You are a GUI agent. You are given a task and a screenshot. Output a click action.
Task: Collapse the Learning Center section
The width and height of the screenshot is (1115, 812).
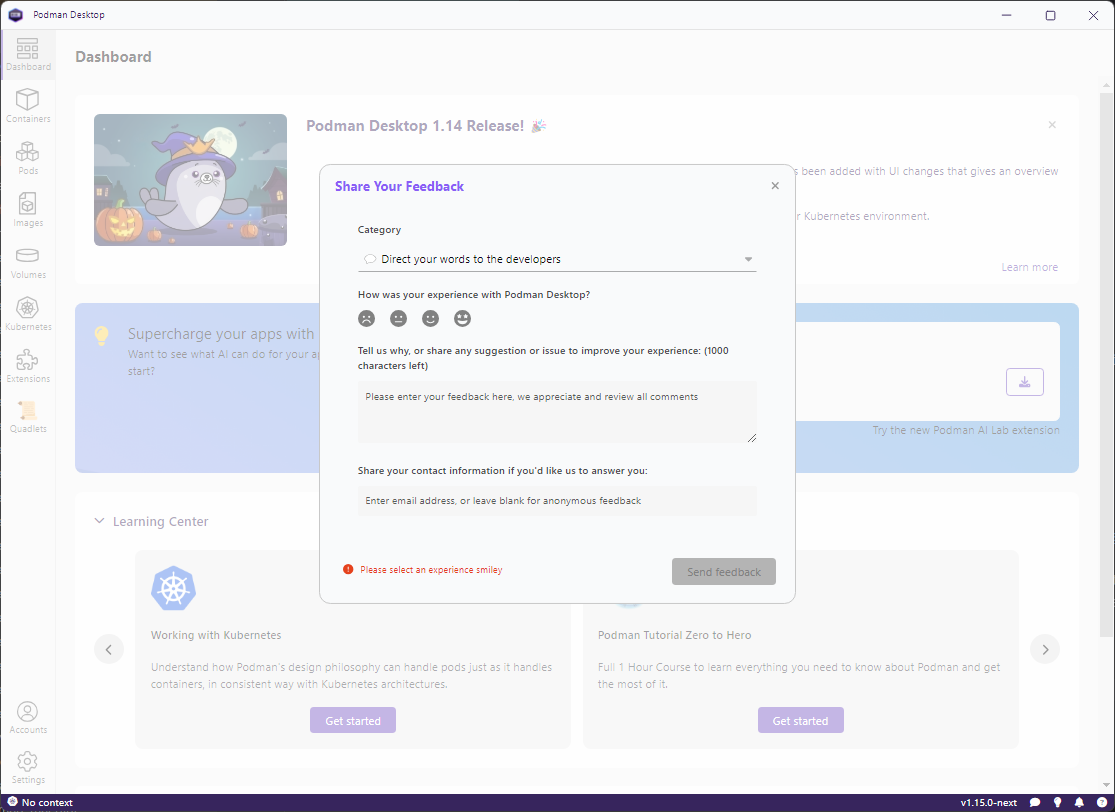pos(98,520)
